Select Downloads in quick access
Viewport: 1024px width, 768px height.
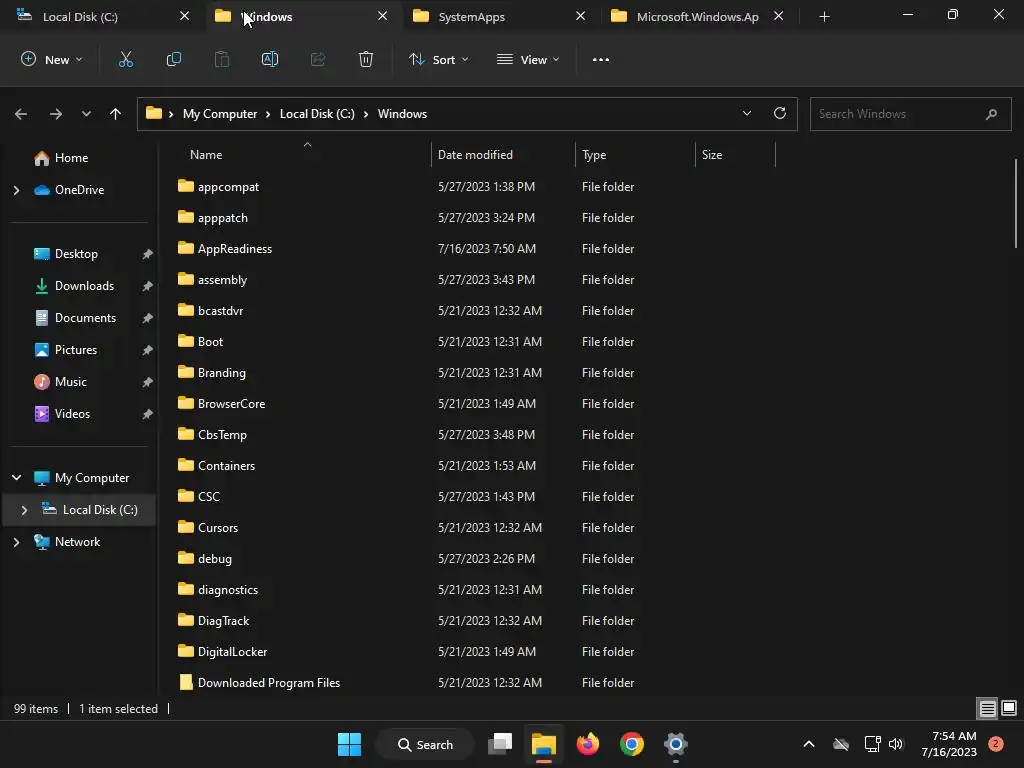pos(84,286)
